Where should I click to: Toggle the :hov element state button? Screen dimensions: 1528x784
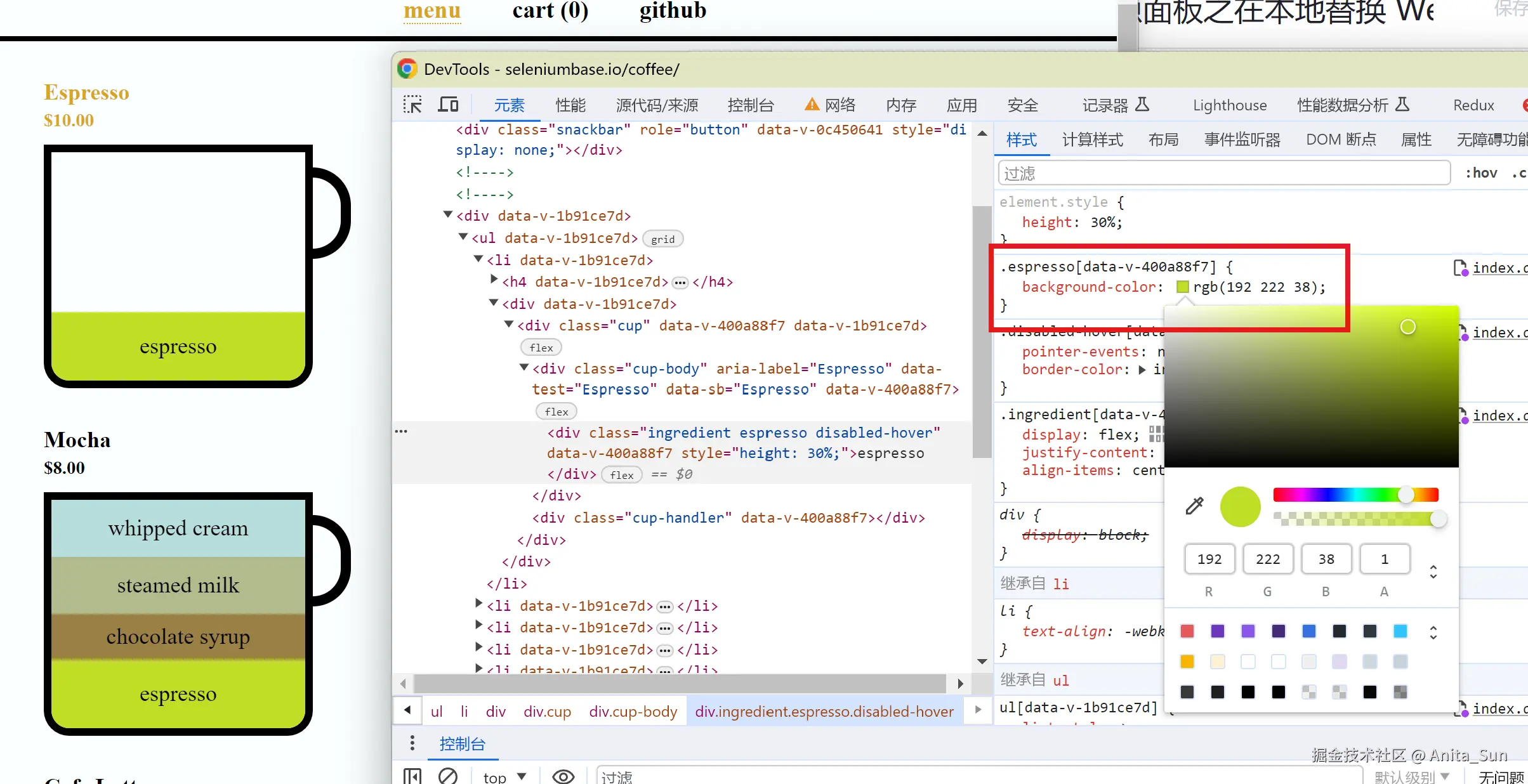(x=1481, y=173)
